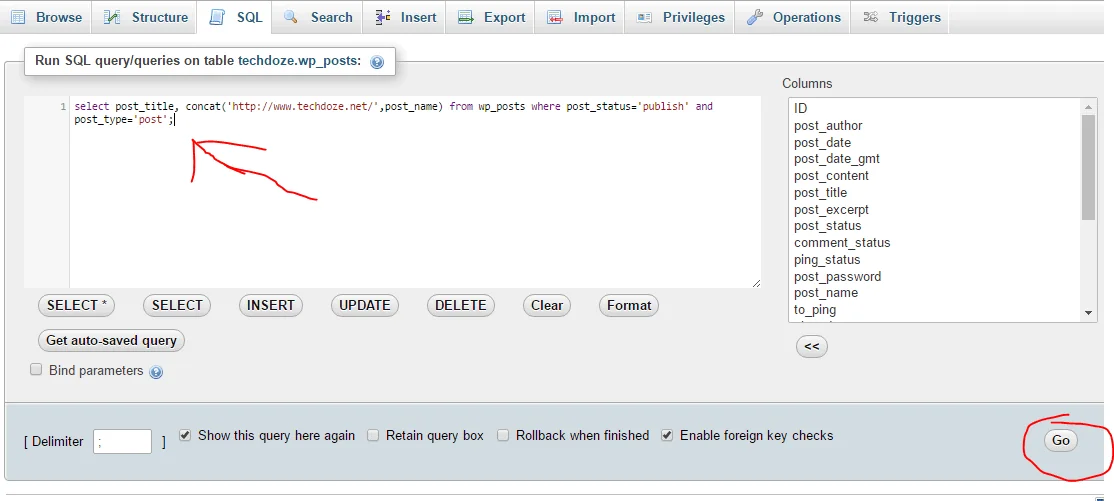Click Get auto-saved query button

tap(111, 340)
